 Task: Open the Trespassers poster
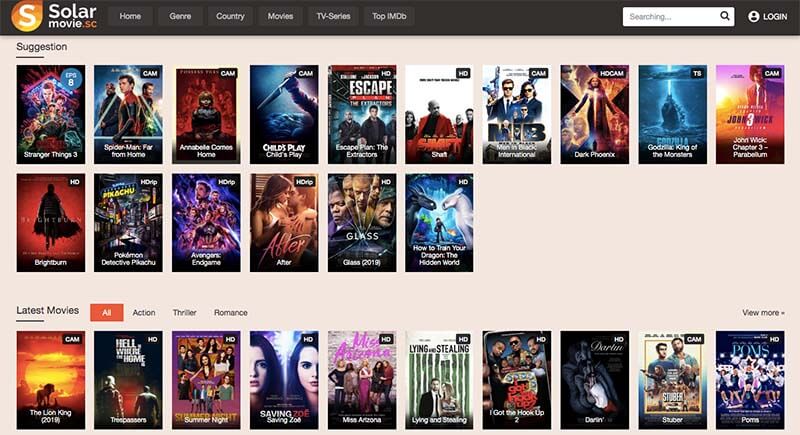128,380
